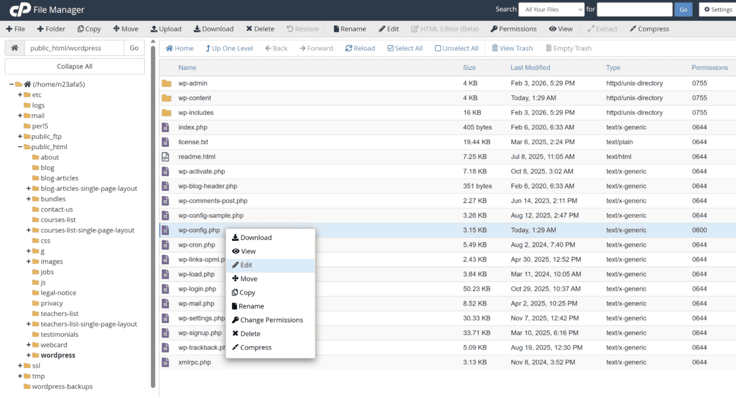Click the search text field
736x398 pixels.
(635, 9)
